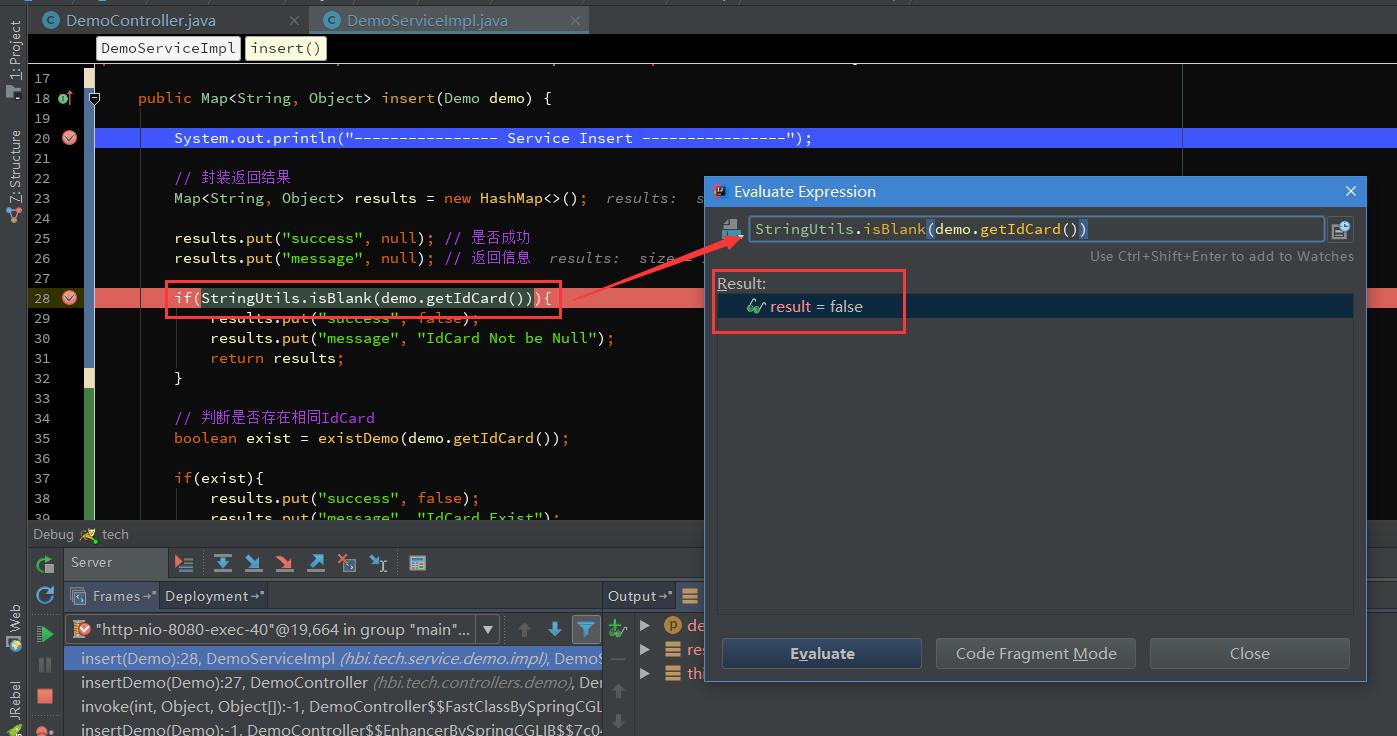Viewport: 1397px width, 736px height.
Task: Click the Run to Cursor icon
Action: tap(378, 562)
